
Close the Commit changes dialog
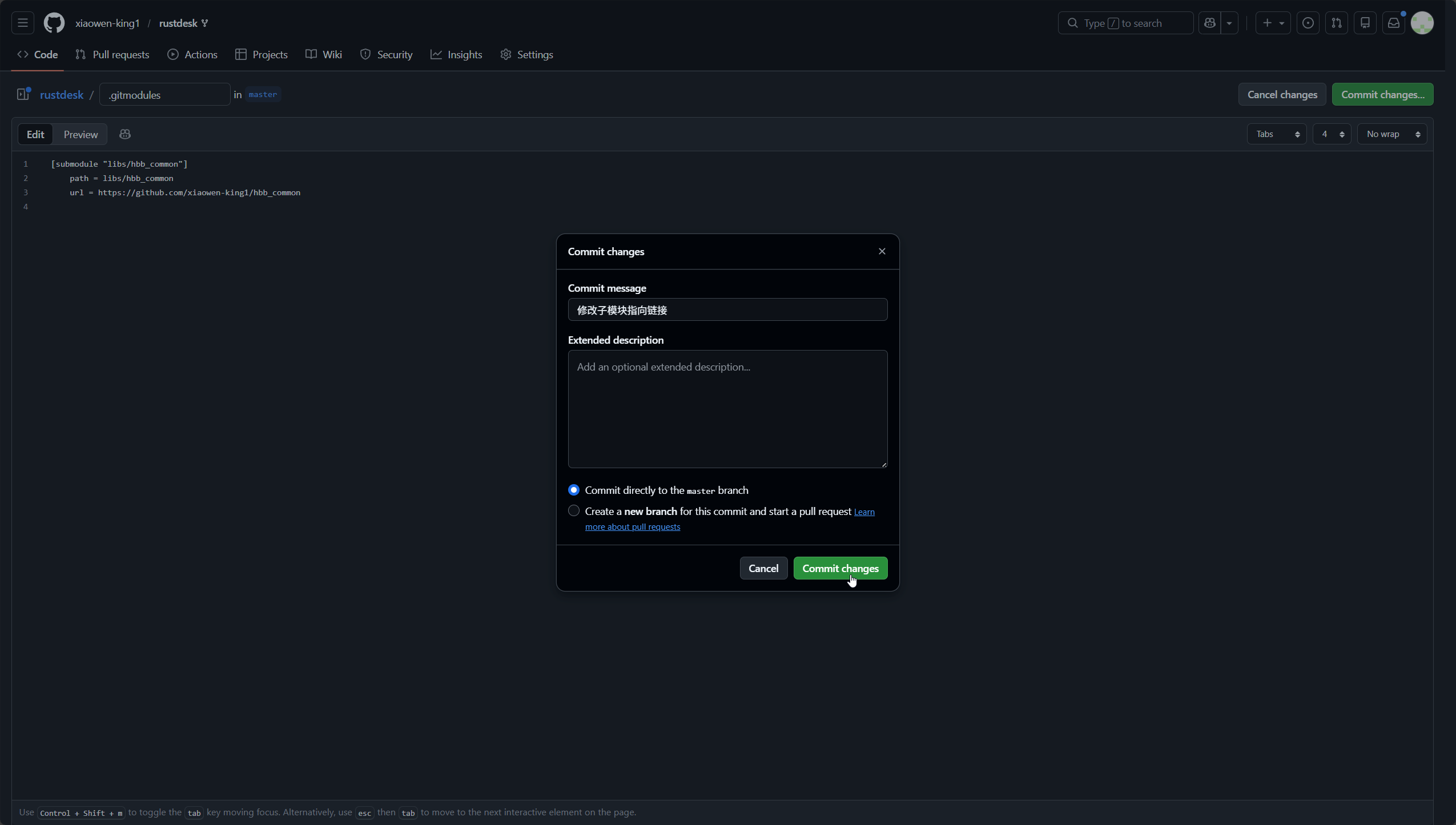882,251
